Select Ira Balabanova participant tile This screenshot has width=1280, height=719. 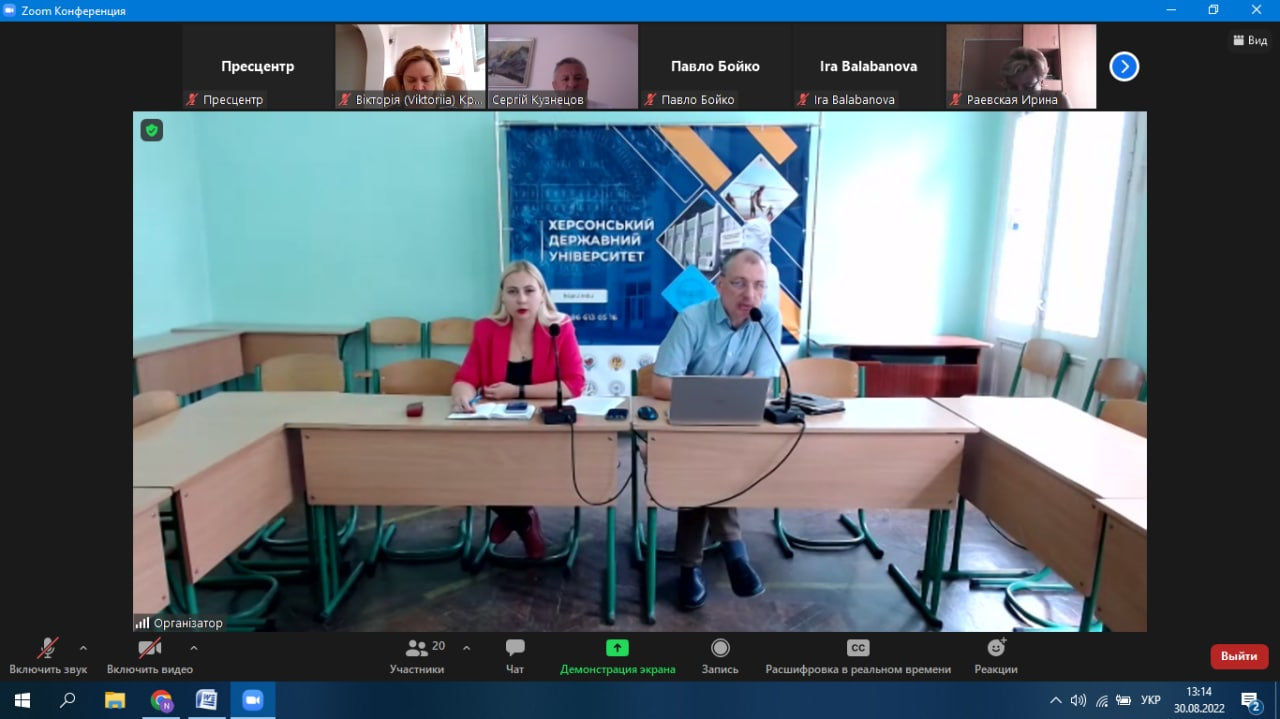point(868,66)
